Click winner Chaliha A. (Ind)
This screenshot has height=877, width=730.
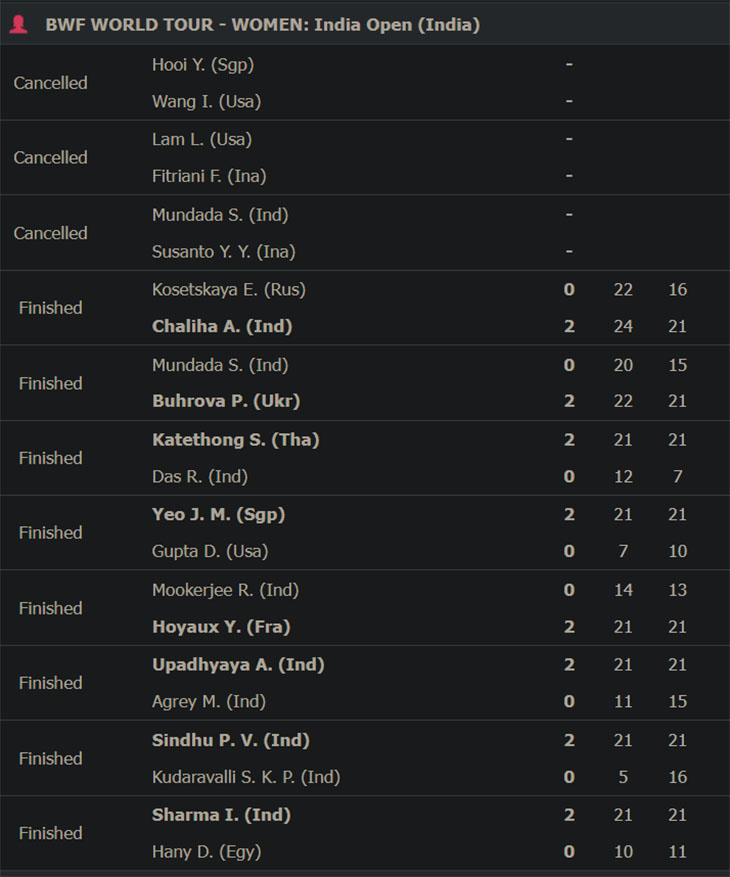point(222,326)
